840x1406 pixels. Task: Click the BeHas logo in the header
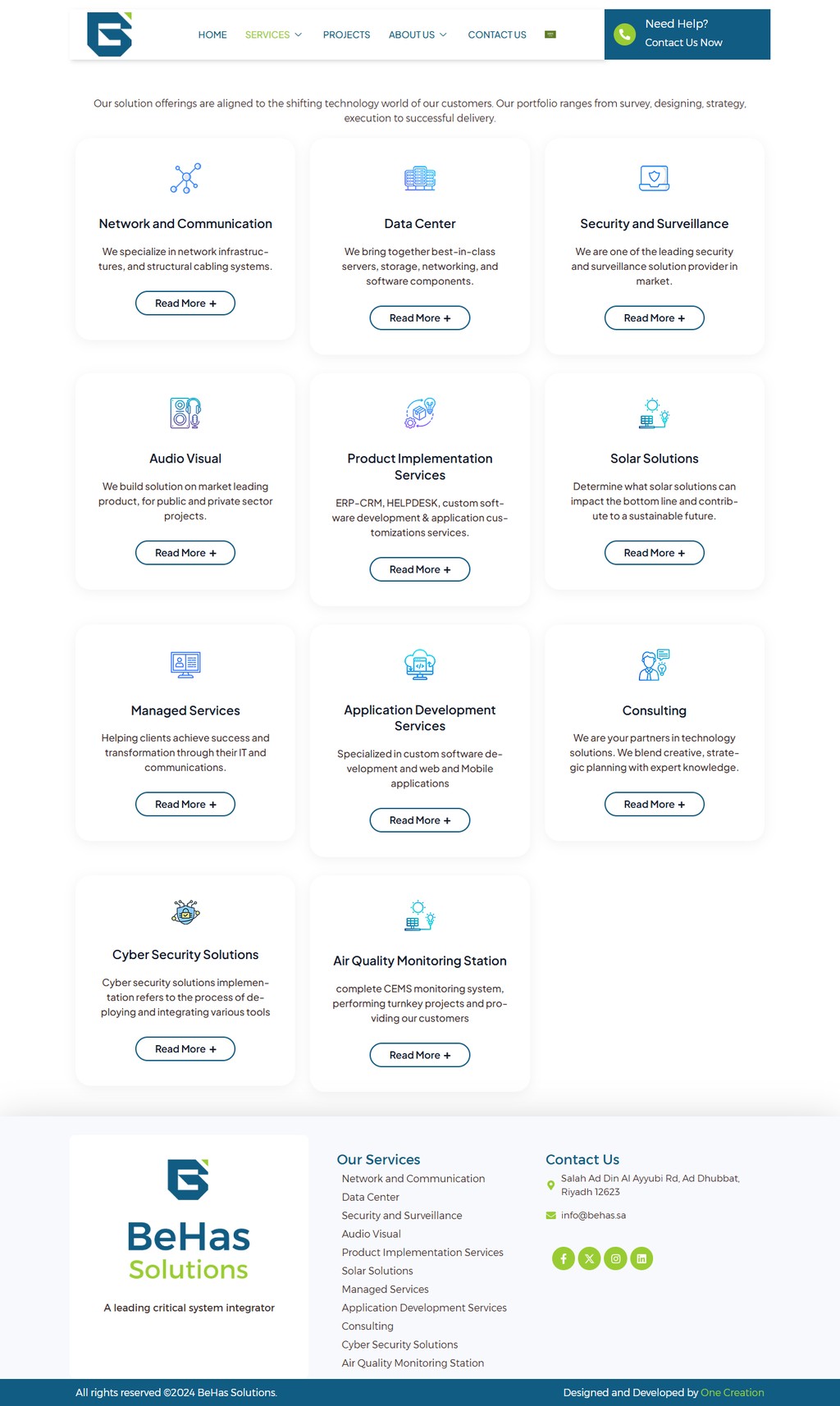point(109,34)
